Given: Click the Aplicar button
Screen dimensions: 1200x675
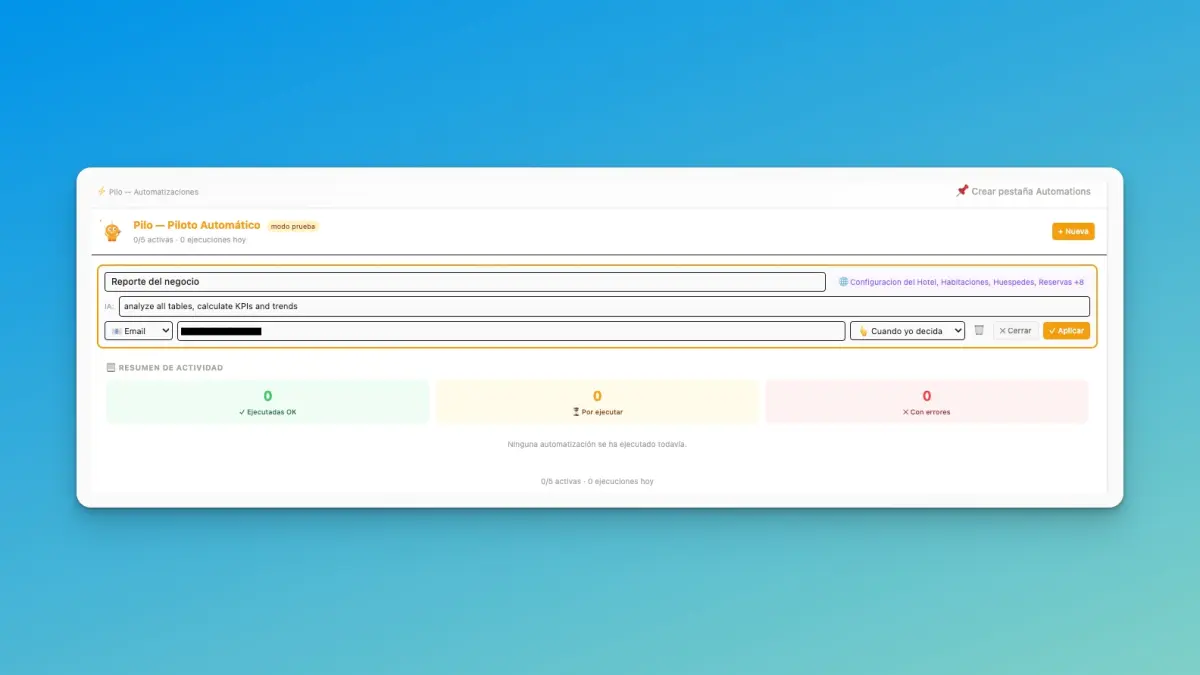Looking at the screenshot, I should [x=1066, y=331].
